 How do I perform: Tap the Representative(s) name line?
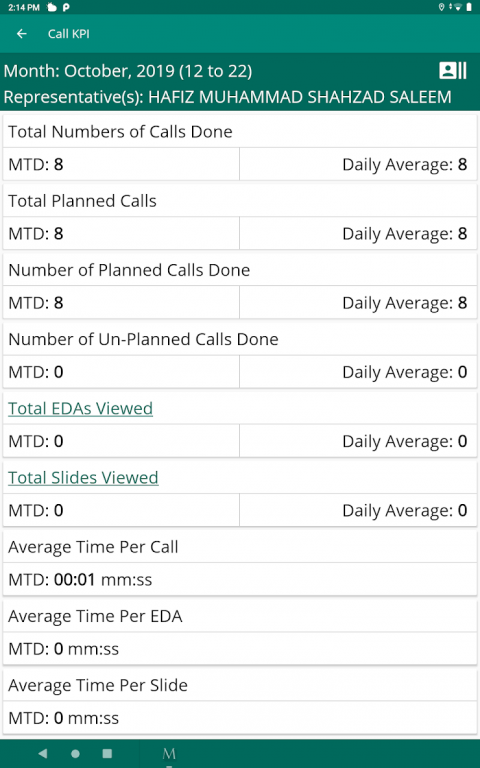tap(227, 97)
